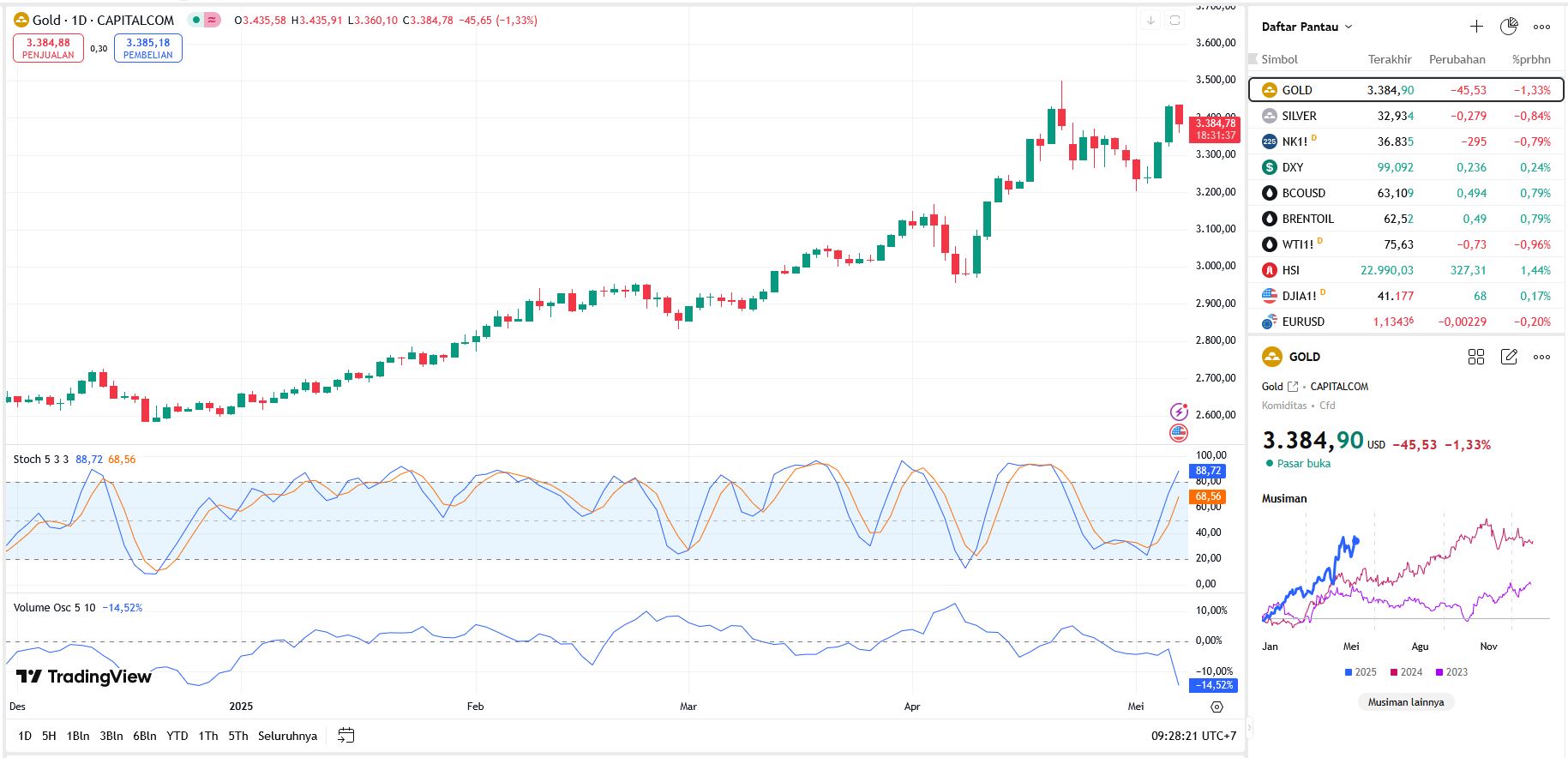Click the US flag economic event marker
1568x758 pixels.
(1179, 433)
